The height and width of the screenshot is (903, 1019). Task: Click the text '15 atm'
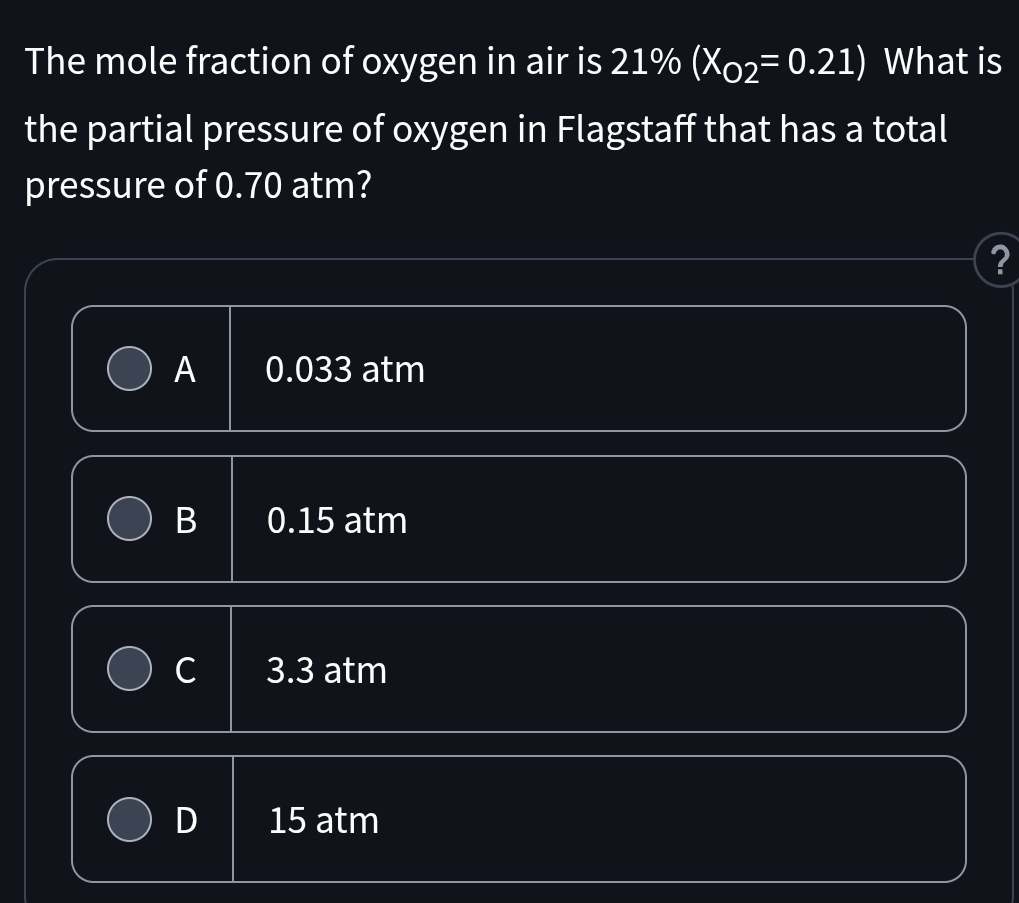click(322, 819)
